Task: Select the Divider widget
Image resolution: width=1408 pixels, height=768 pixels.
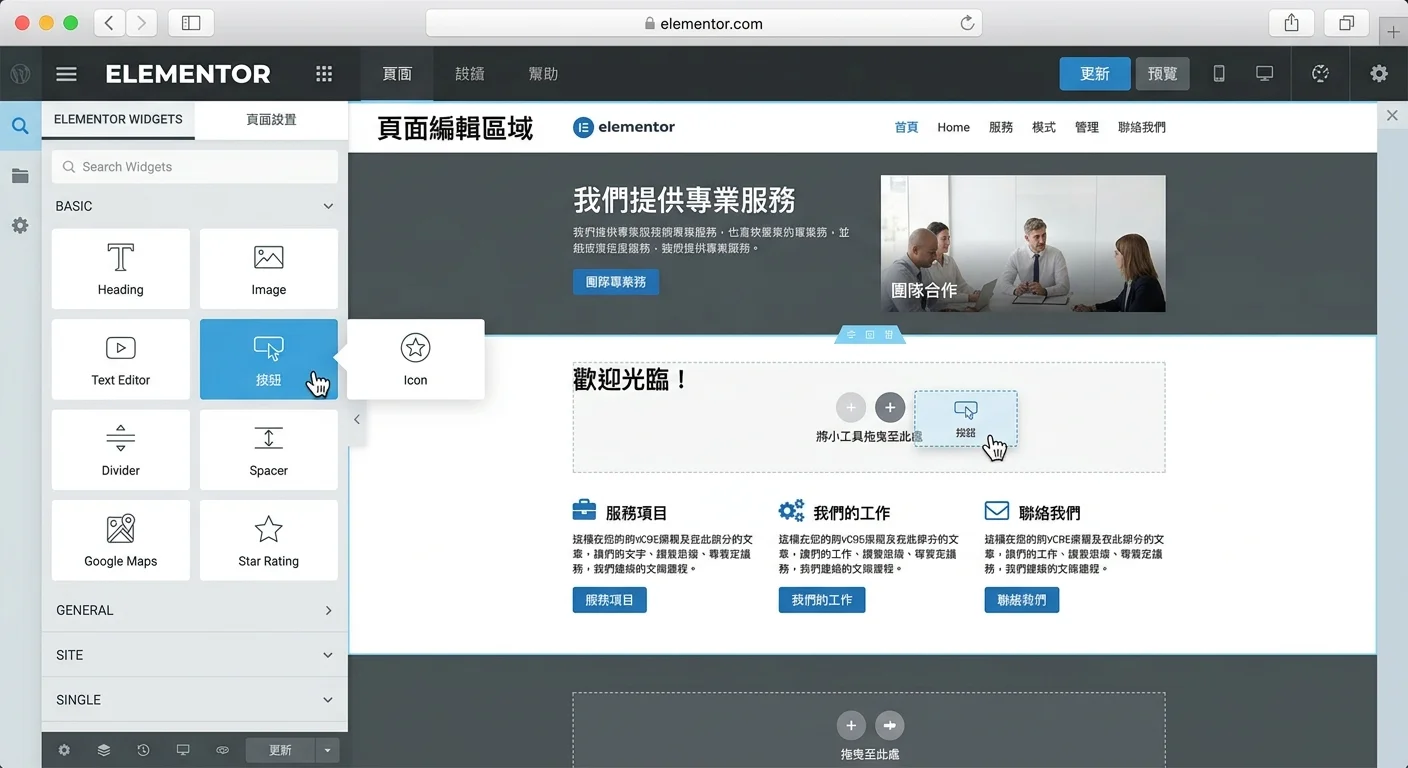Action: point(120,449)
